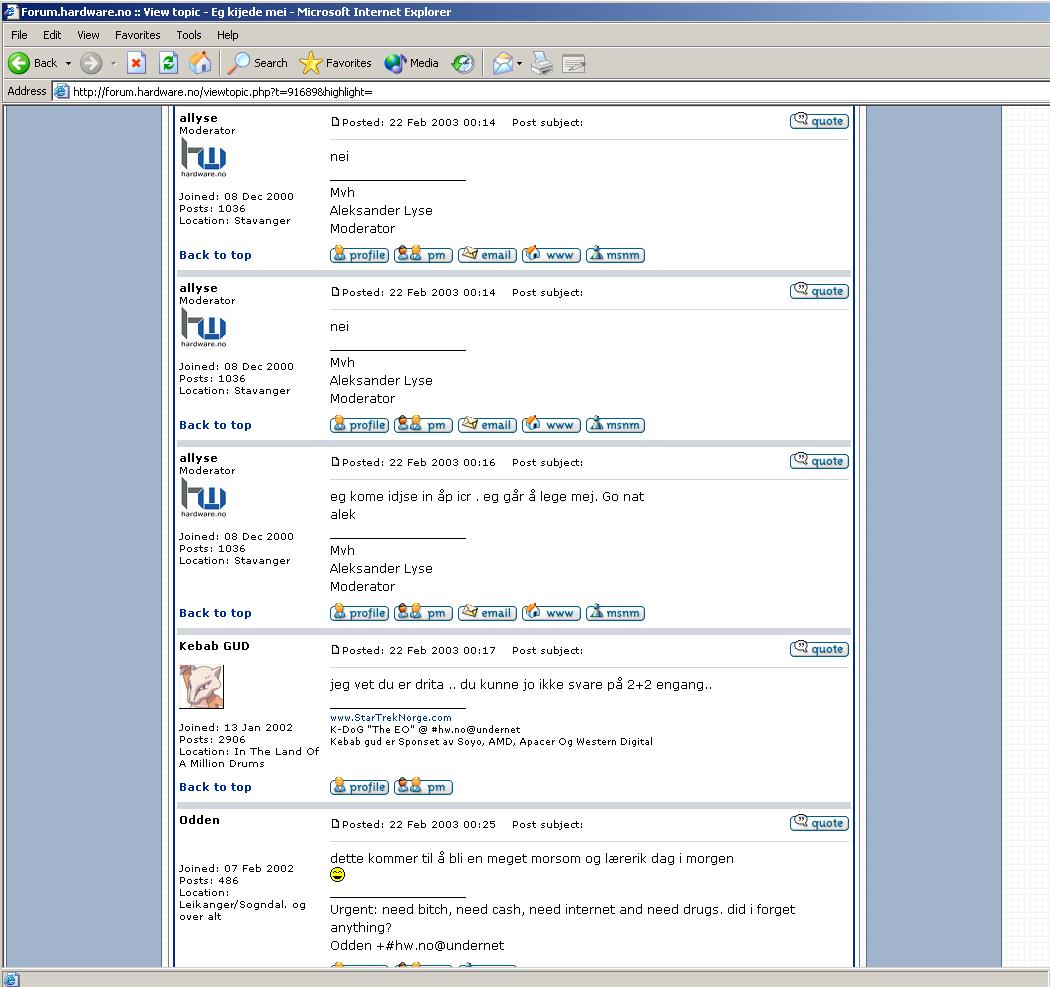Send pm from allyse's second post
The width and height of the screenshot is (1050, 987).
[423, 425]
